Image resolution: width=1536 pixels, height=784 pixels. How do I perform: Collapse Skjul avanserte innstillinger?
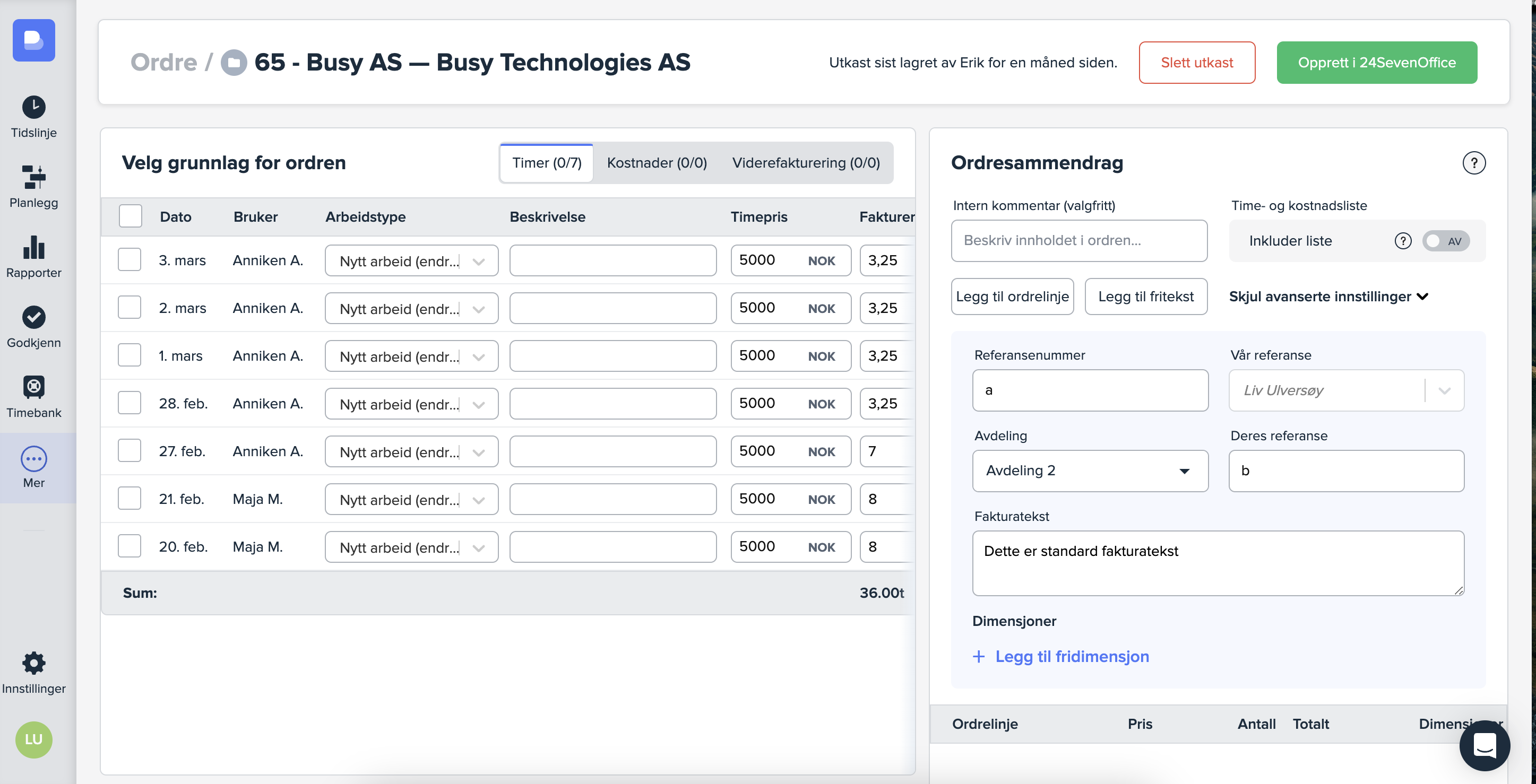pos(1328,296)
